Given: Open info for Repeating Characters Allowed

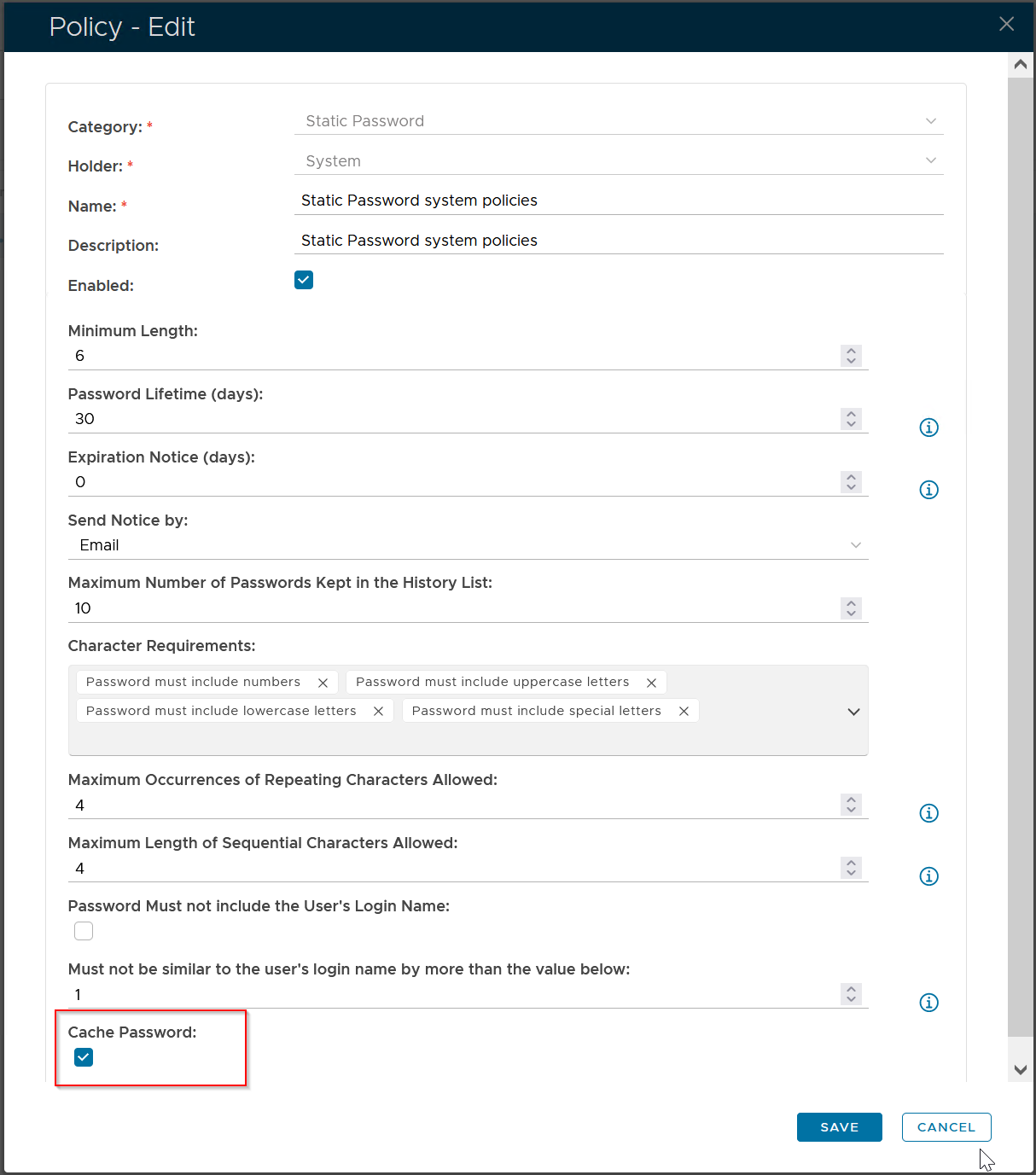Looking at the screenshot, I should pos(928,813).
